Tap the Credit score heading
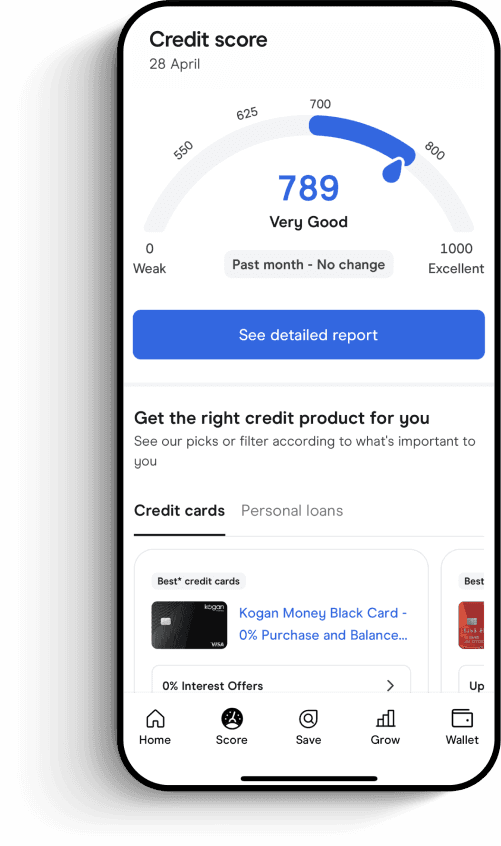The image size is (501, 846). click(x=208, y=39)
